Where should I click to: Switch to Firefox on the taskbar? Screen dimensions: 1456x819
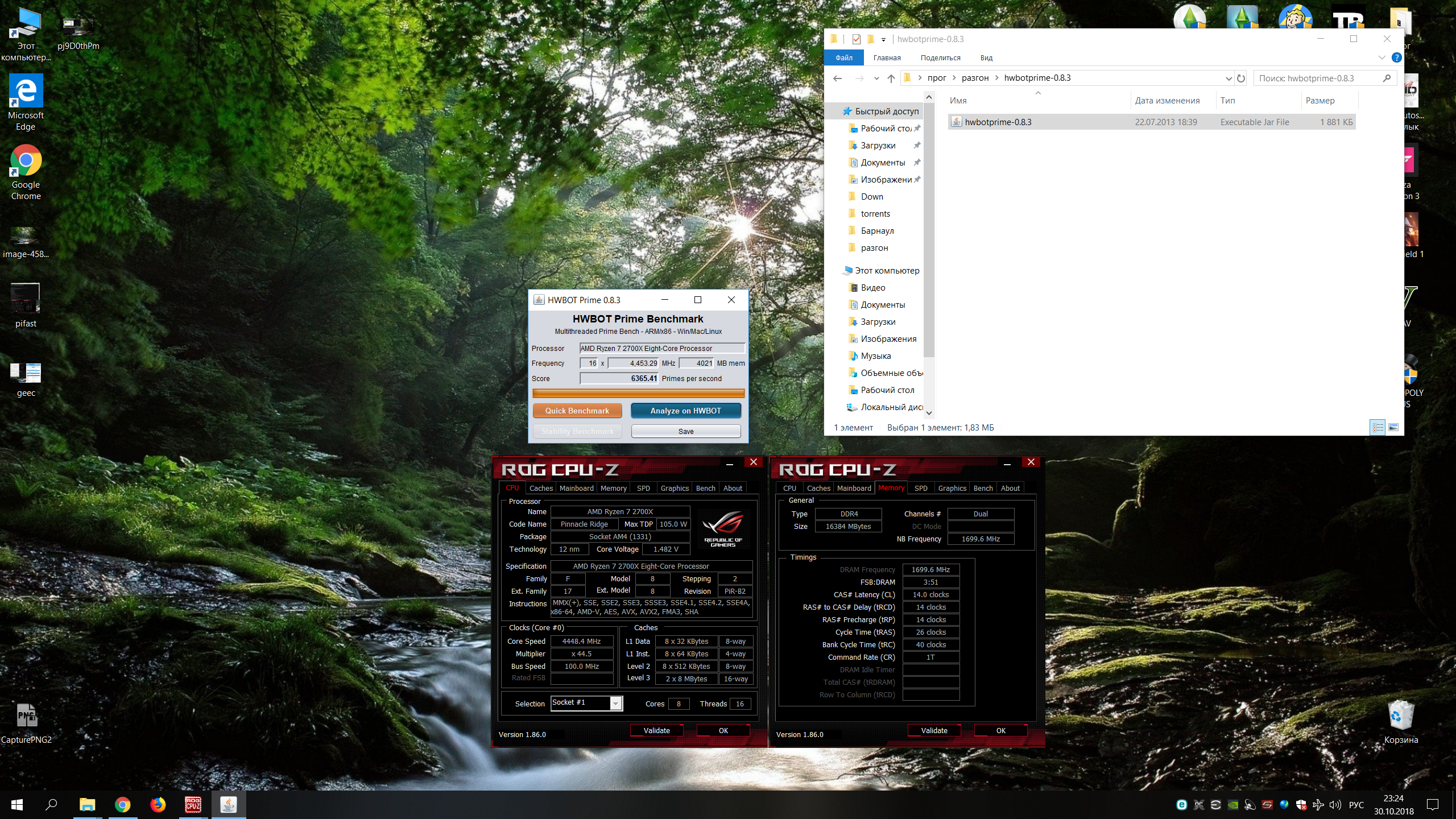(158, 805)
